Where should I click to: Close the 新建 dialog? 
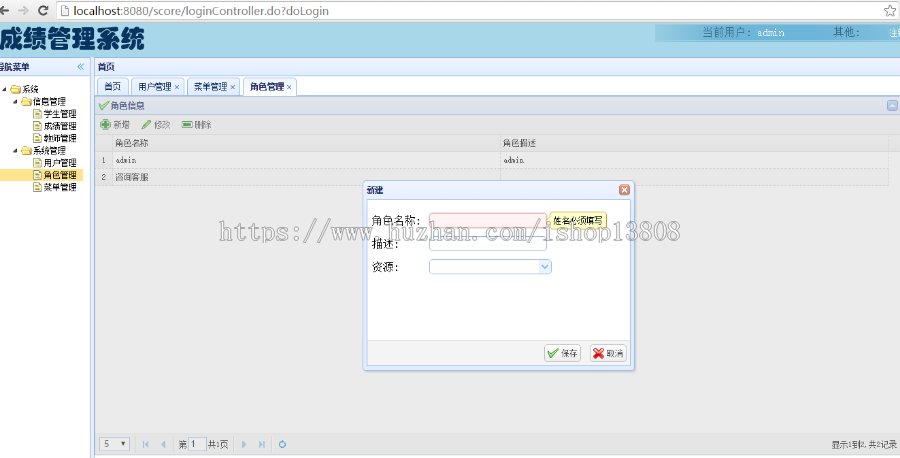click(x=624, y=190)
